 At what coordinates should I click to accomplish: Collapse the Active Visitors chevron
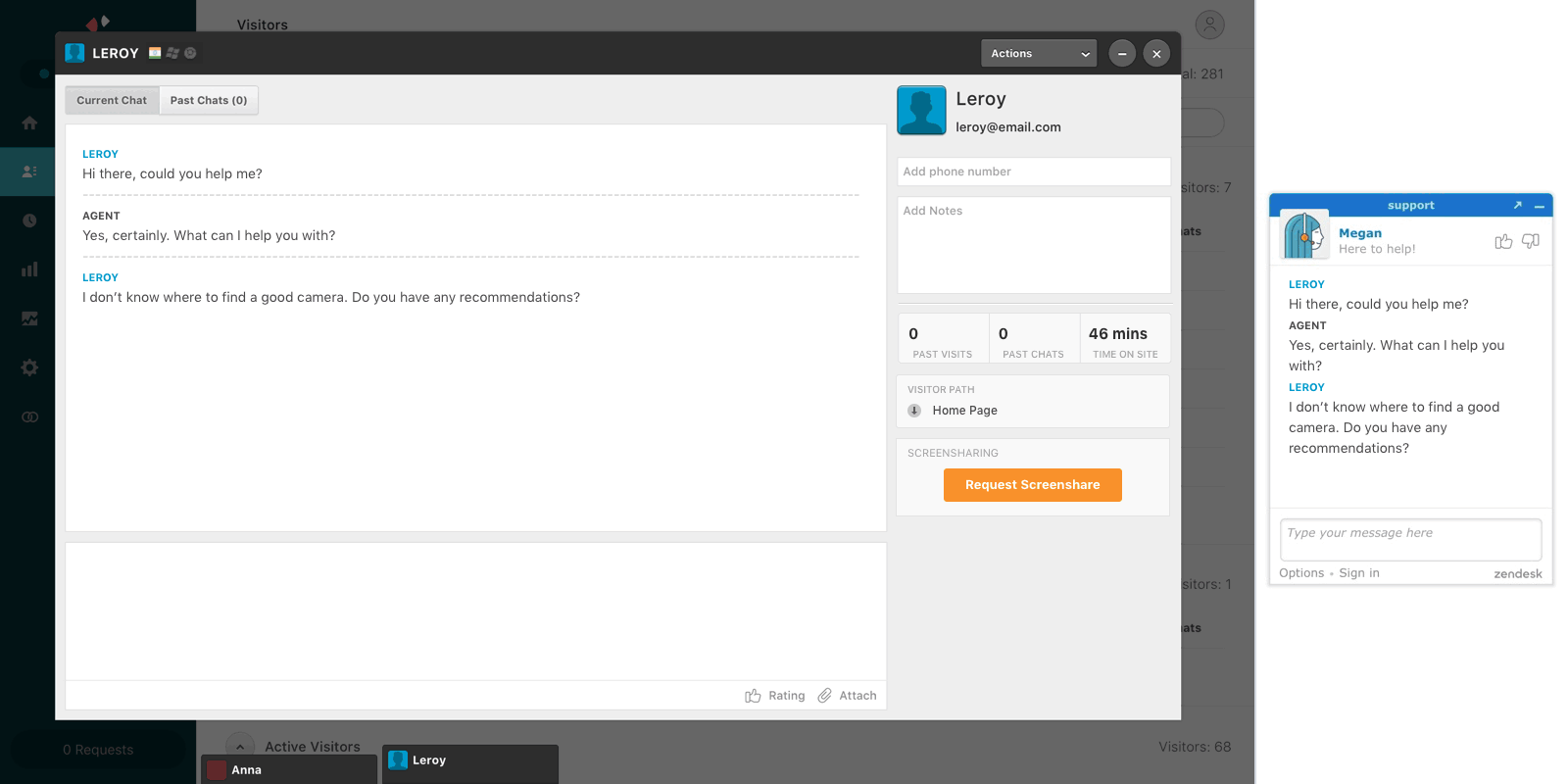click(240, 746)
